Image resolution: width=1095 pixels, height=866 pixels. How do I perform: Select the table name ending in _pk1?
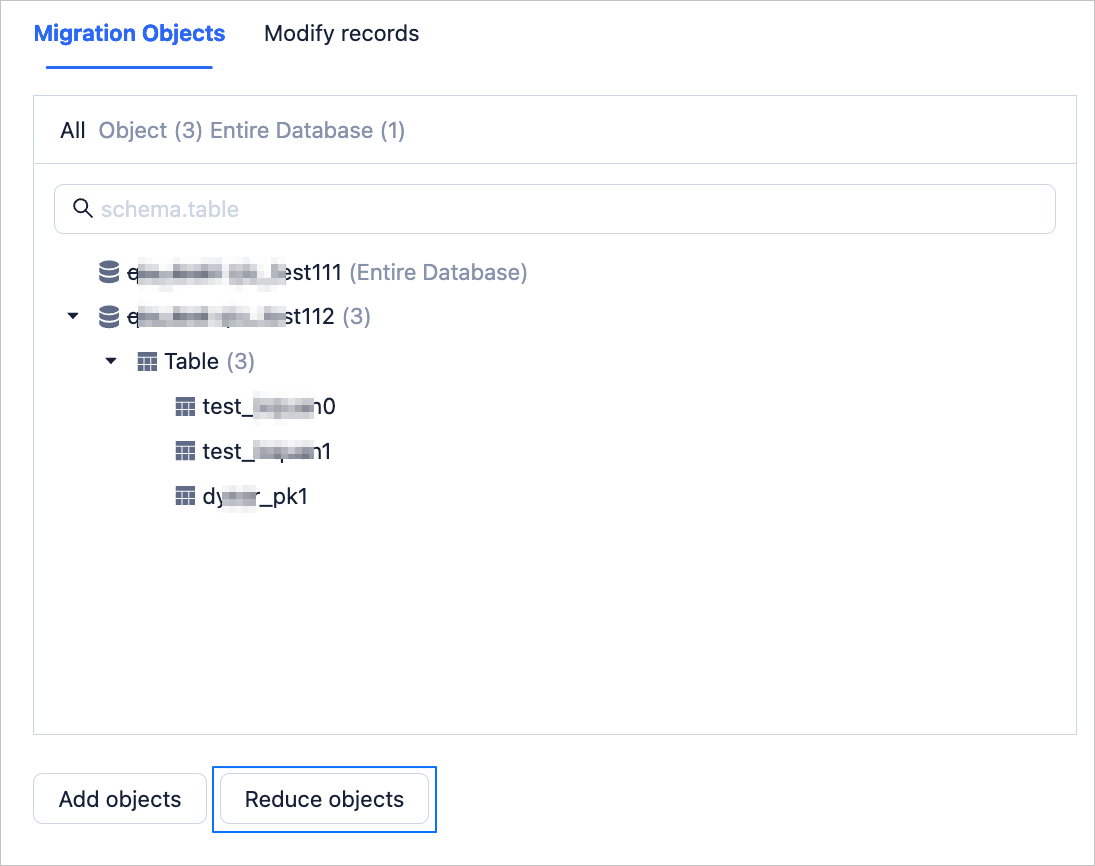[x=255, y=497]
